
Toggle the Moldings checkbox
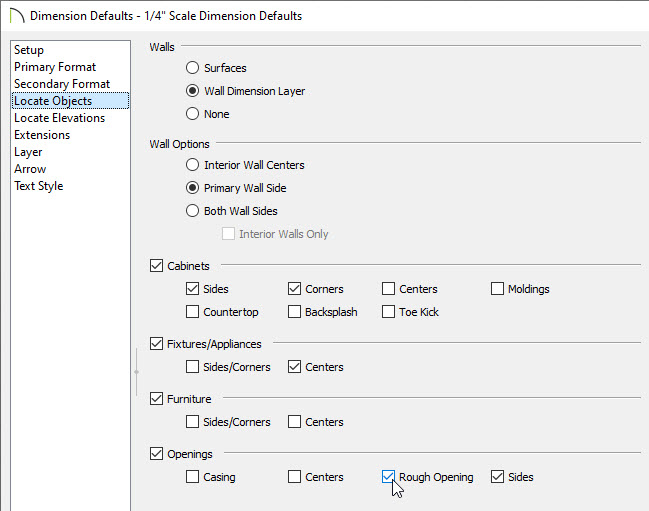(498, 289)
